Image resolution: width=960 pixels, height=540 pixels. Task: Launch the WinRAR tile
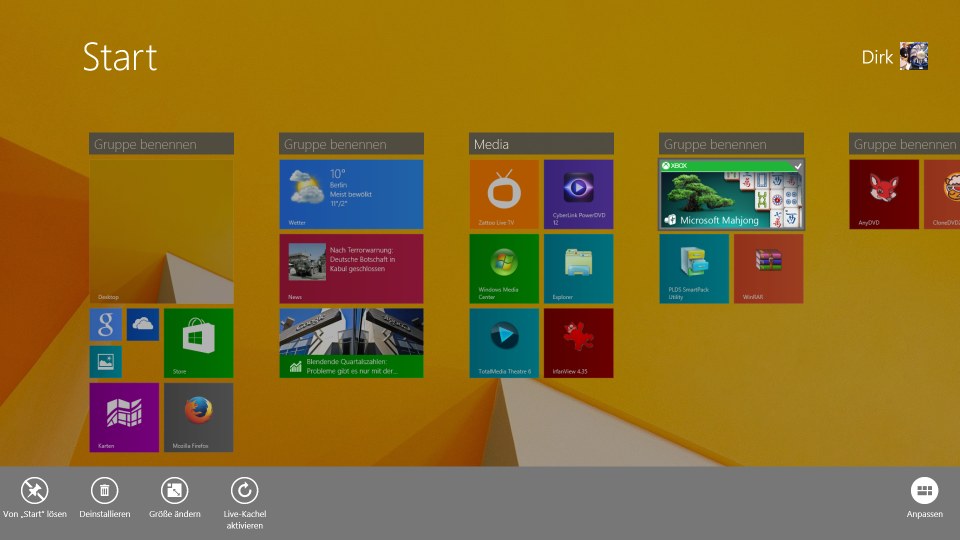[768, 269]
